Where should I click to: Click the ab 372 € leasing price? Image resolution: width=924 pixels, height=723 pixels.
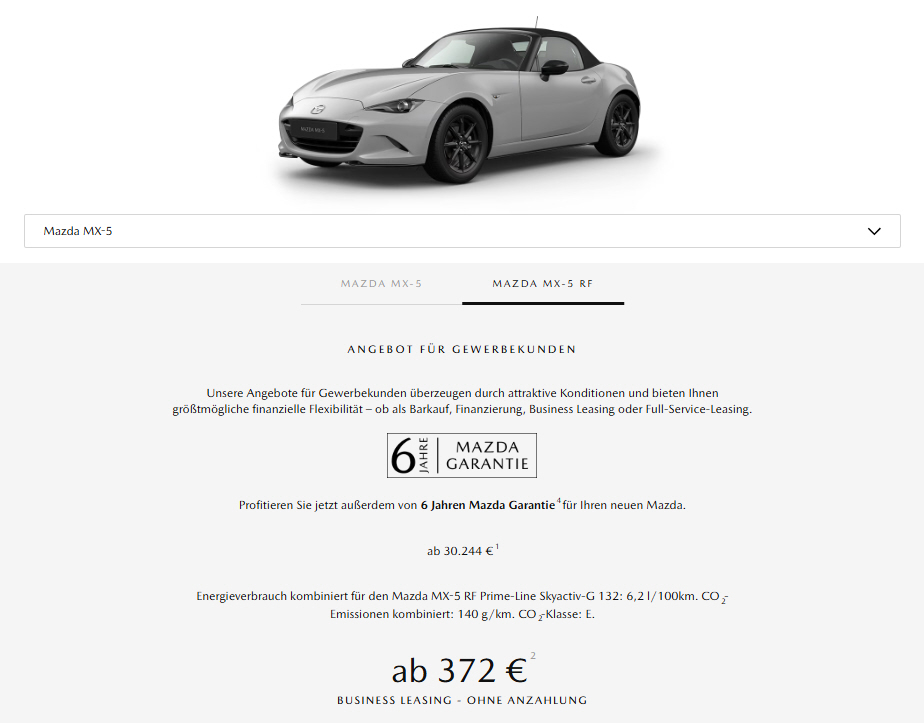coord(459,671)
